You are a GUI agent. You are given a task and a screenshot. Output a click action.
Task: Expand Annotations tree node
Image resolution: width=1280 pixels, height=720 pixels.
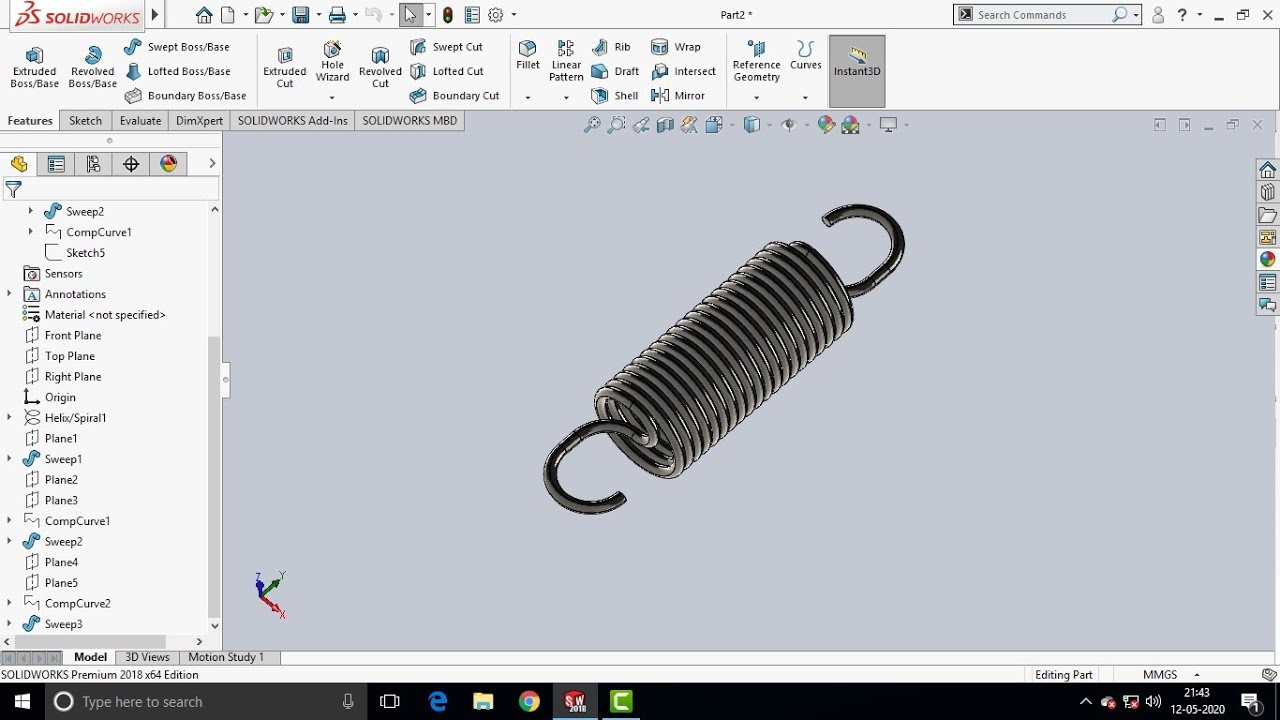[10, 294]
